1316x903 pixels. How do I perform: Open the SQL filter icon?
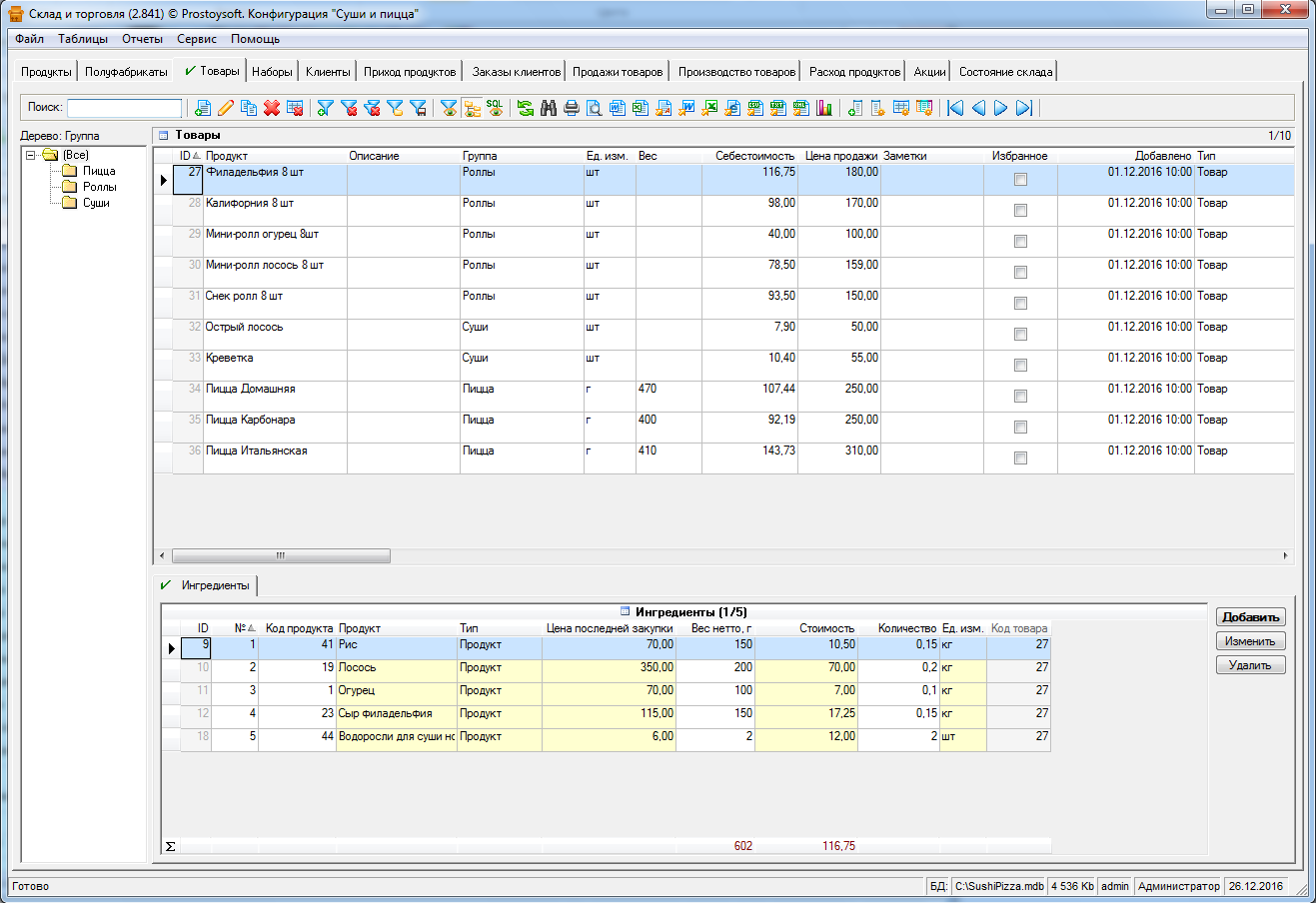point(495,108)
